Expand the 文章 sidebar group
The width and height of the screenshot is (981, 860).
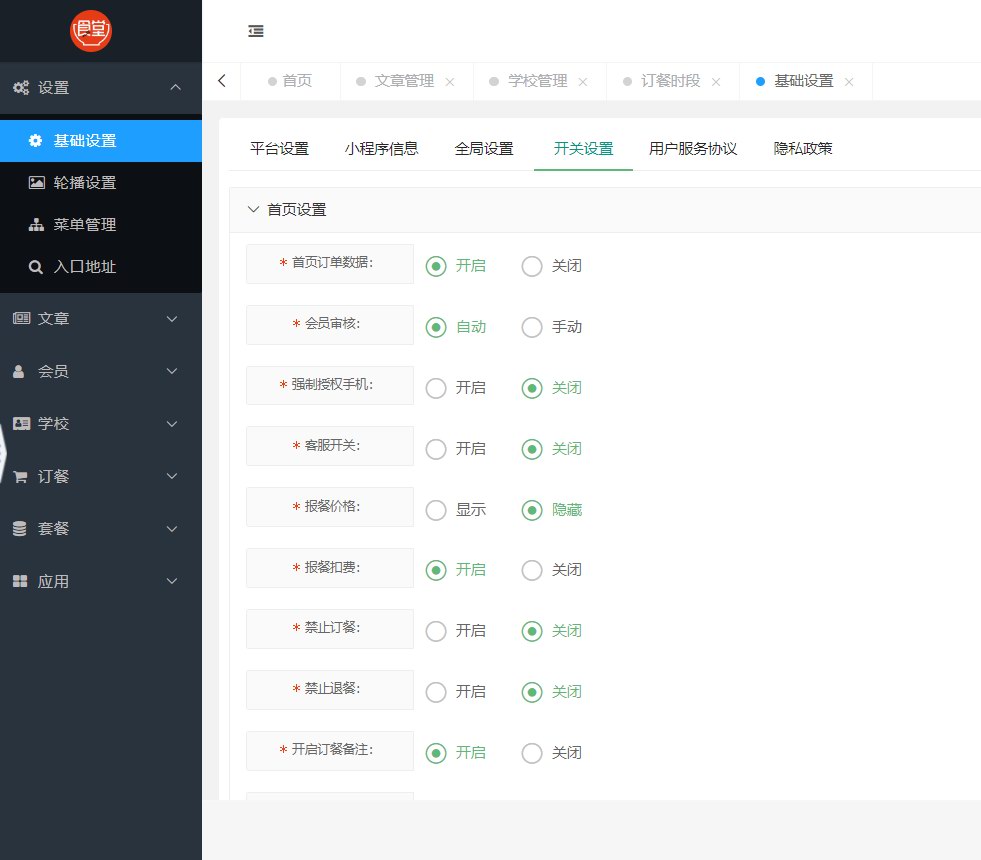pyautogui.click(x=172, y=318)
